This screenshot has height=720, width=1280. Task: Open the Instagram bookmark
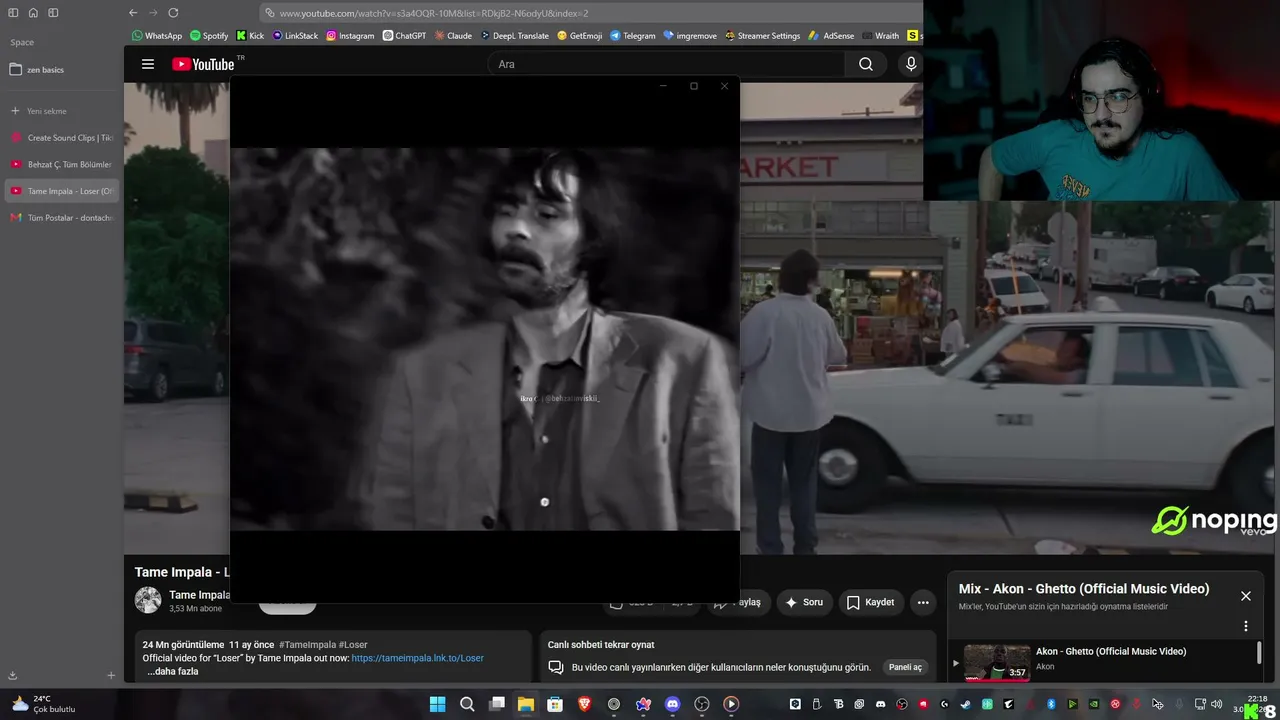[350, 36]
